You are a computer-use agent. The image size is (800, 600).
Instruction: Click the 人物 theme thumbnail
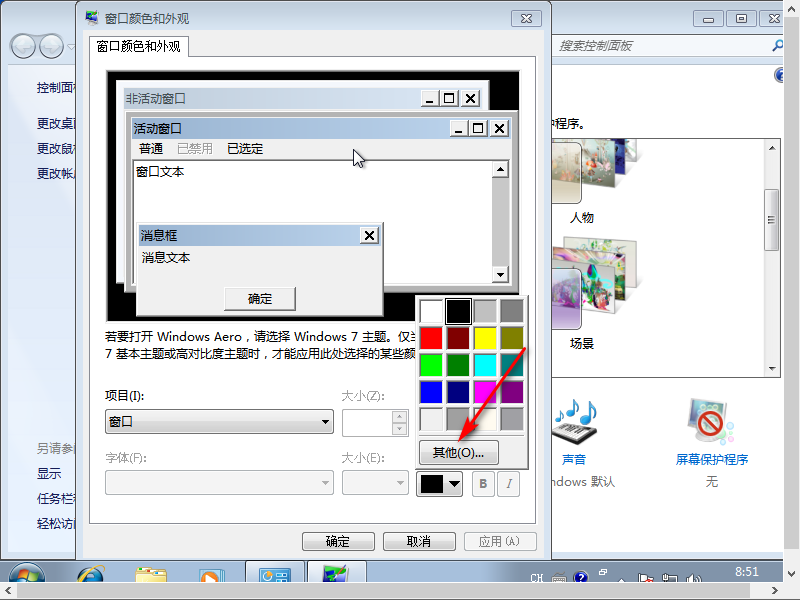click(x=581, y=180)
